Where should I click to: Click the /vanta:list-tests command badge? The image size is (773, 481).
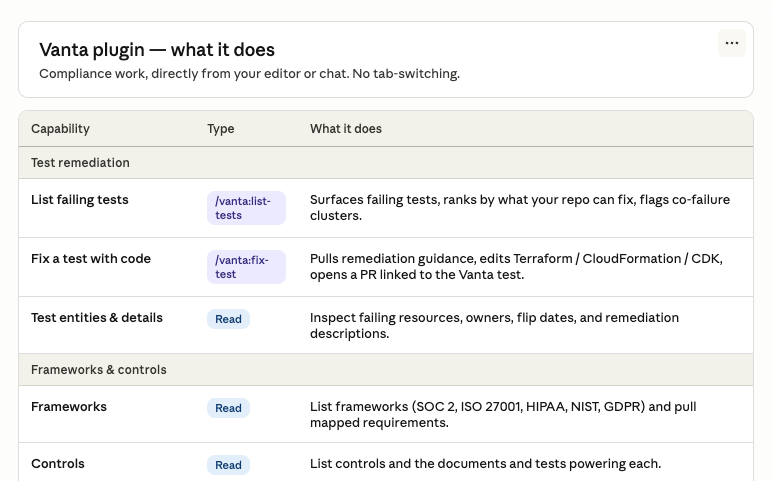(x=246, y=208)
